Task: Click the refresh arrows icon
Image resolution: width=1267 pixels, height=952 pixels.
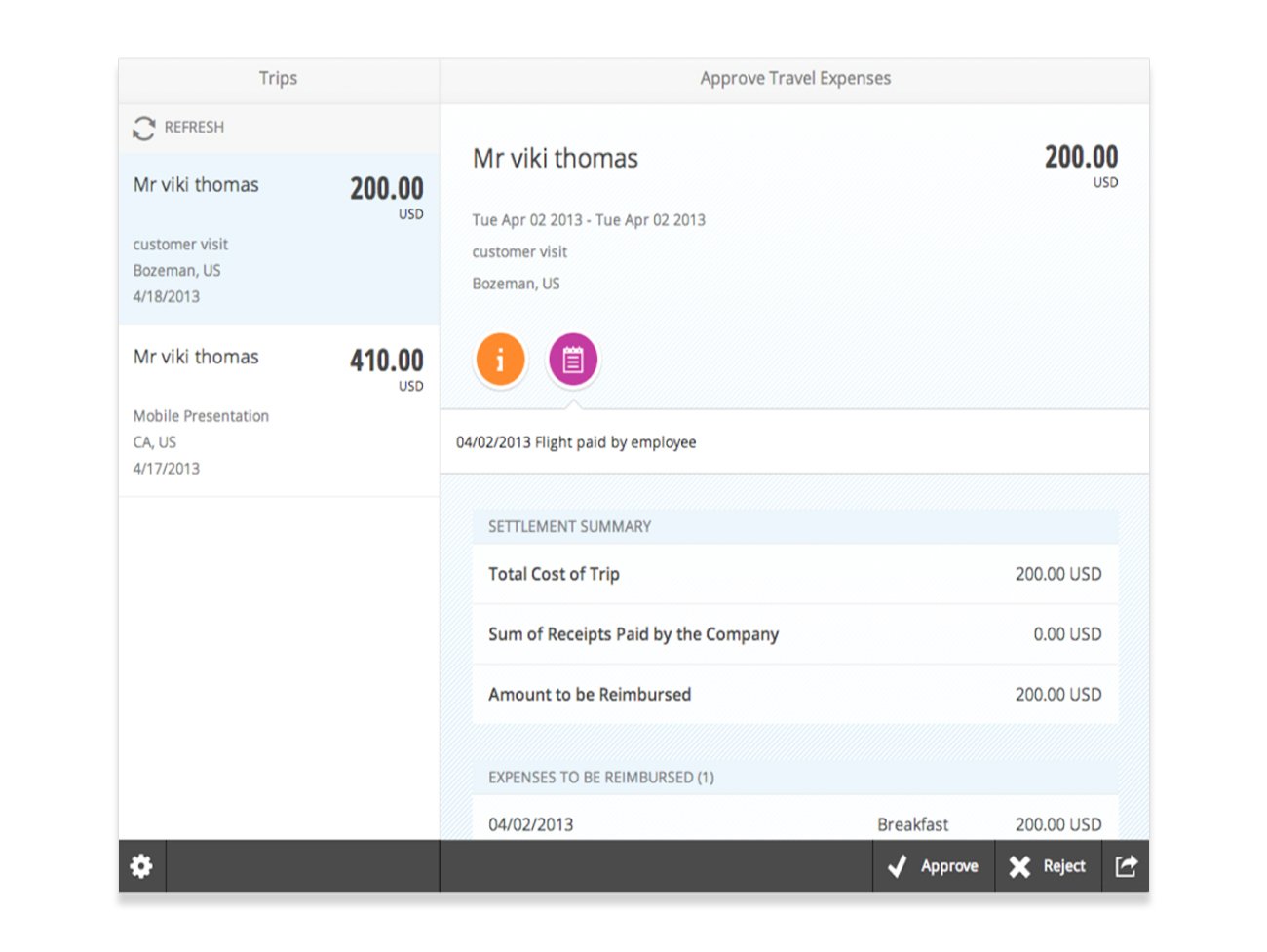Action: [144, 128]
